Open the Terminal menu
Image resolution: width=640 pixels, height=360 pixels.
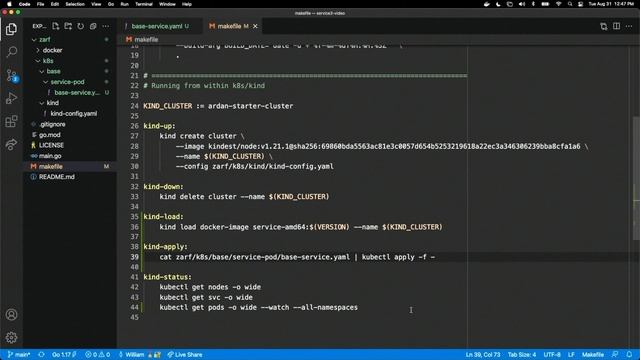144,4
